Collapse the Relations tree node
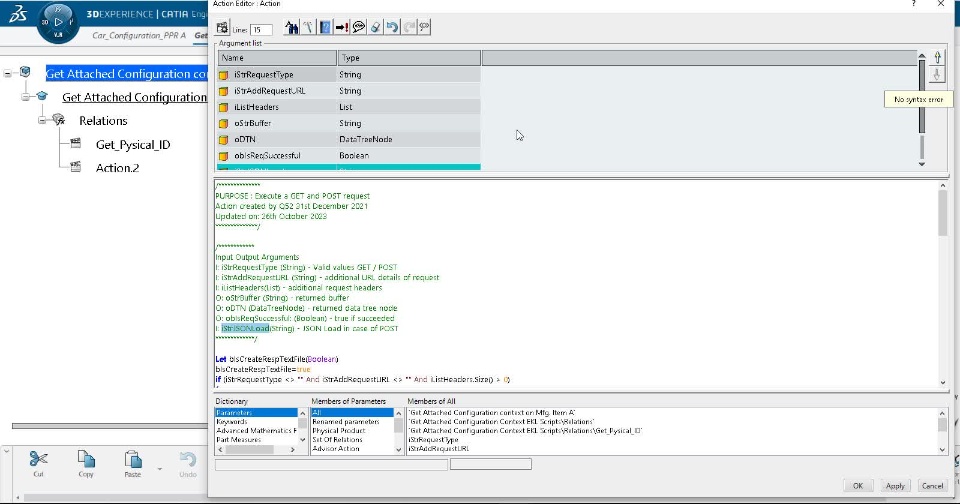The height and width of the screenshot is (504, 960). pyautogui.click(x=42, y=120)
